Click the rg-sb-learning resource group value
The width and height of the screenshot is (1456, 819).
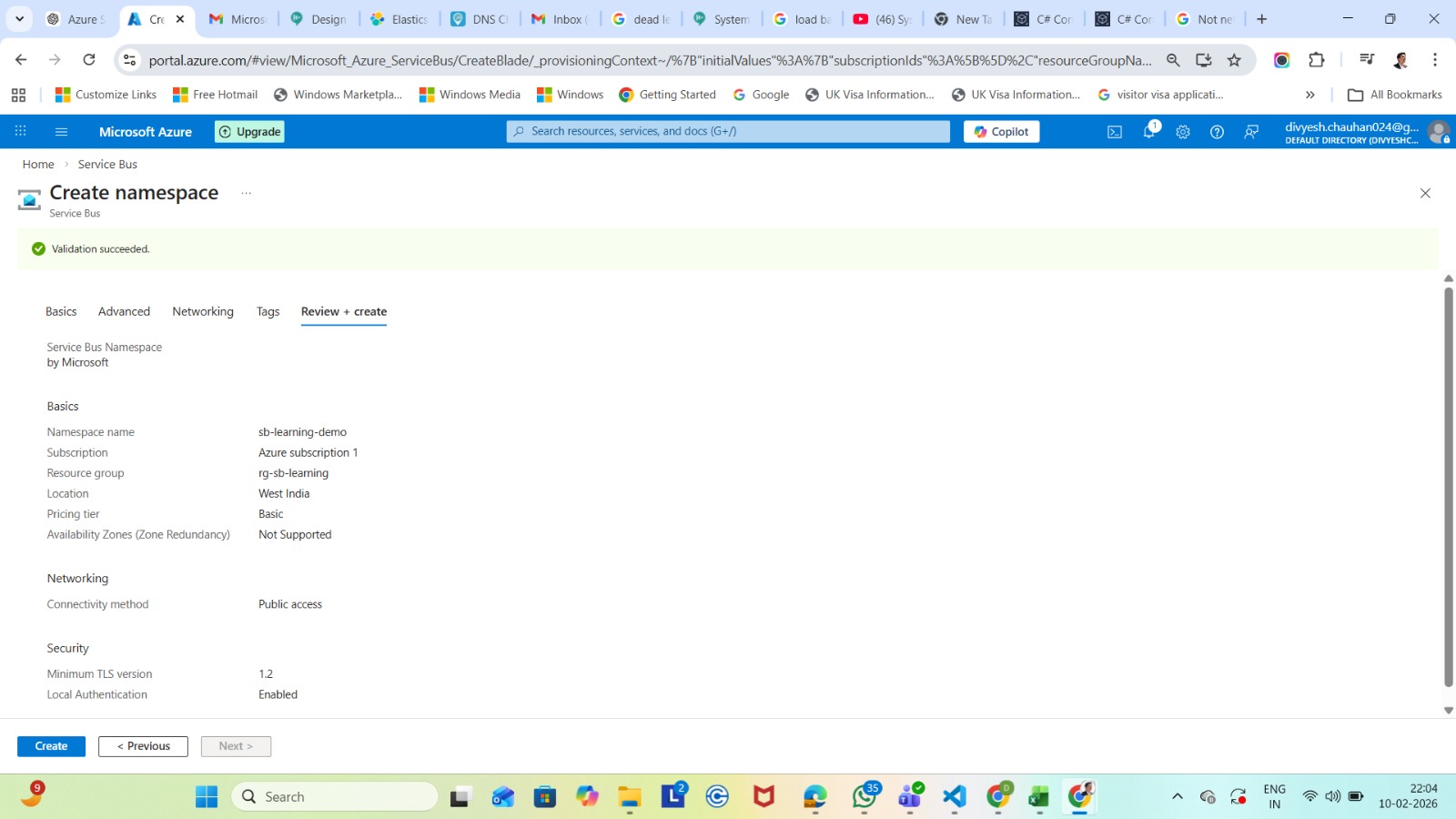pyautogui.click(x=293, y=473)
